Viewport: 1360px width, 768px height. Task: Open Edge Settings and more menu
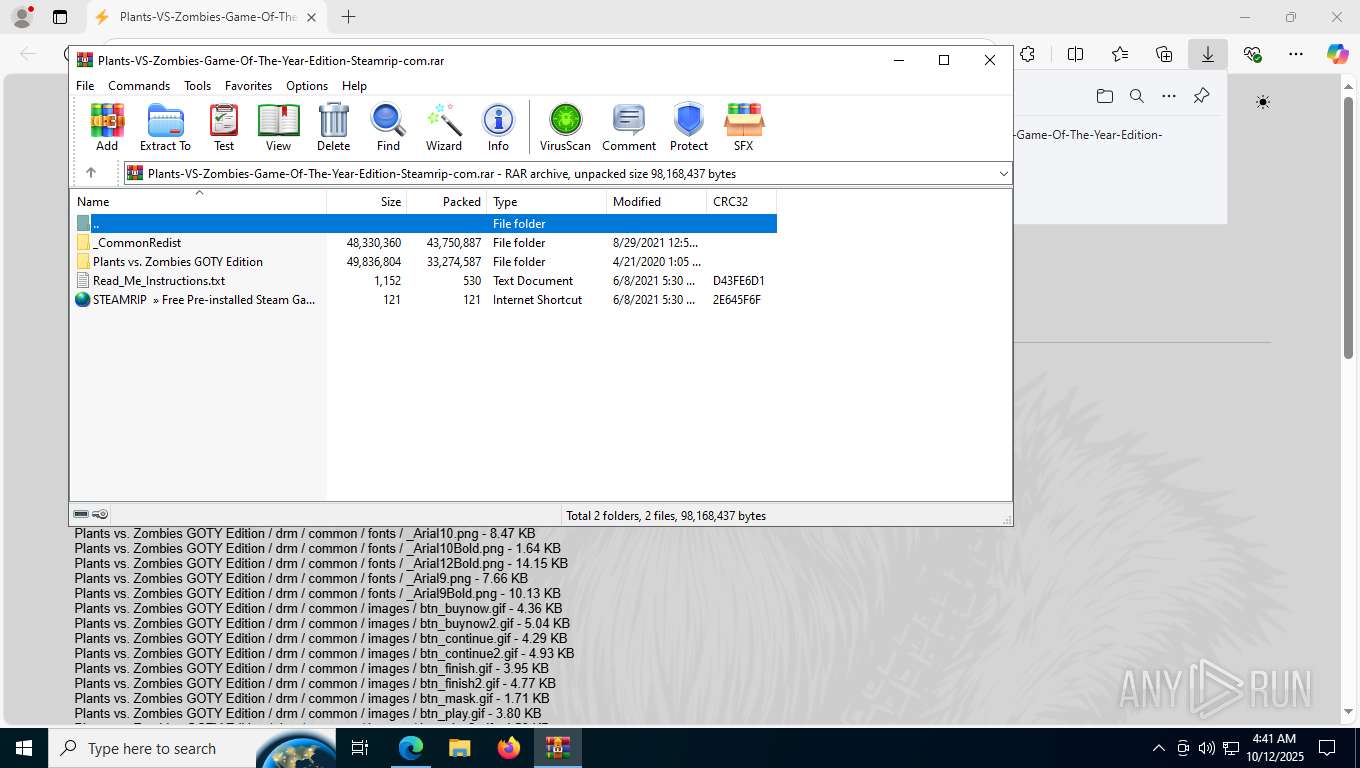(x=1296, y=54)
